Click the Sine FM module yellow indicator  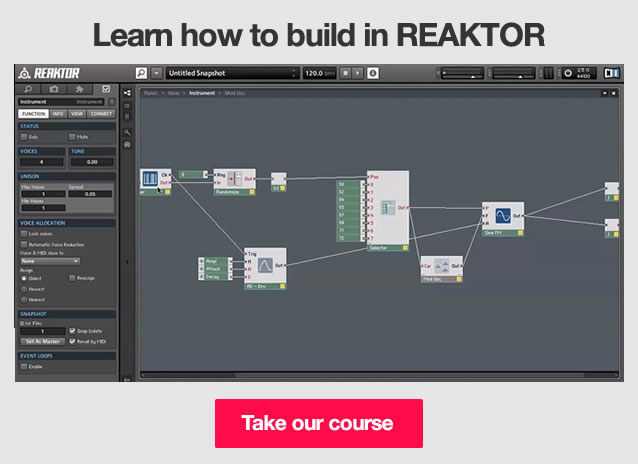coord(520,233)
